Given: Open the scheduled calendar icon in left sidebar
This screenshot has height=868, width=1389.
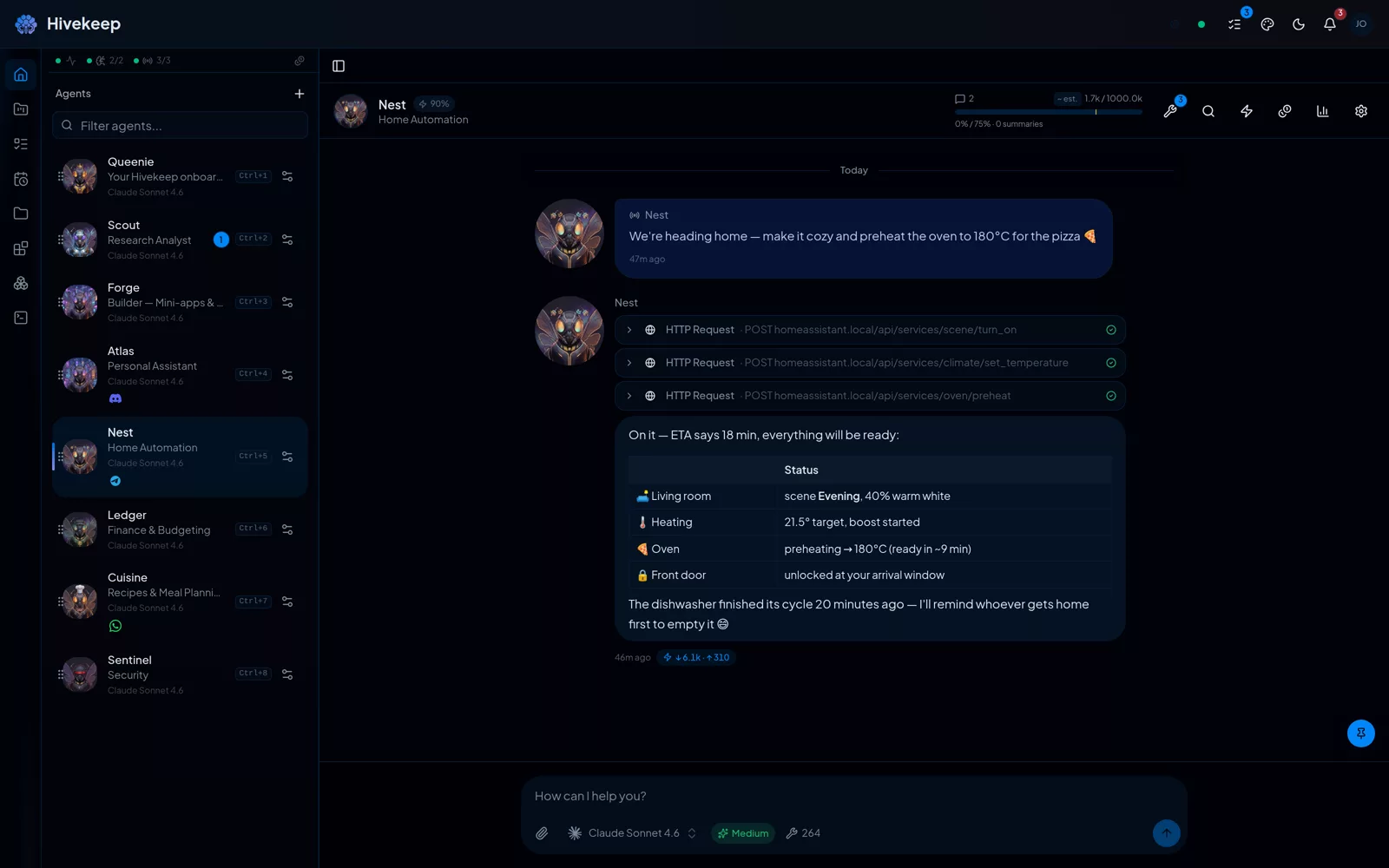Looking at the screenshot, I should click(x=21, y=179).
